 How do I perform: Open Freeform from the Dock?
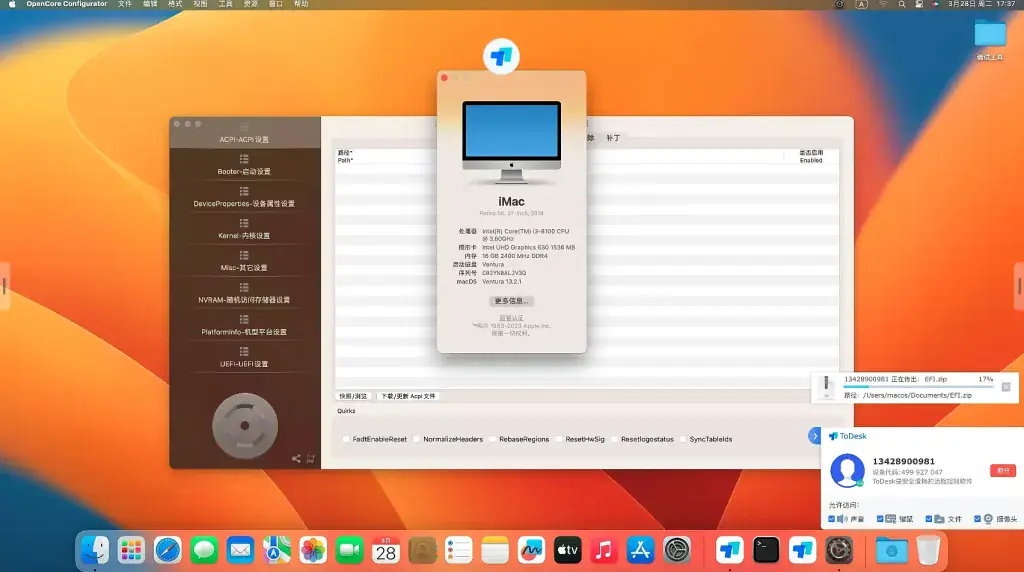(x=532, y=550)
